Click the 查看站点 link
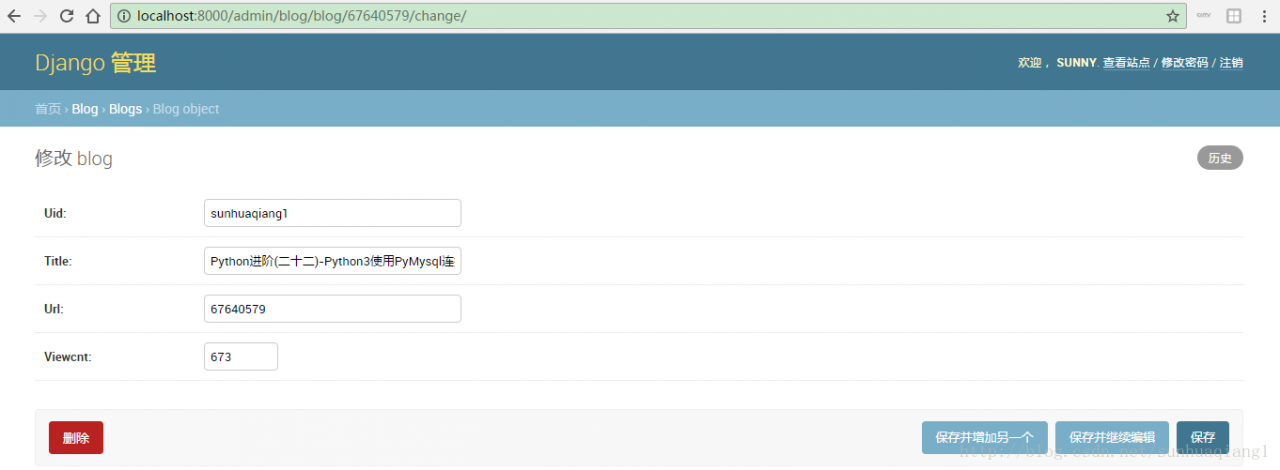The width and height of the screenshot is (1280, 470). 1126,63
